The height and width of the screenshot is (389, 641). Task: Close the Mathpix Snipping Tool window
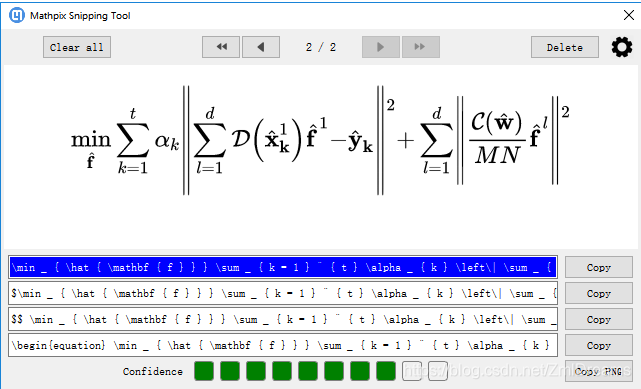[629, 15]
